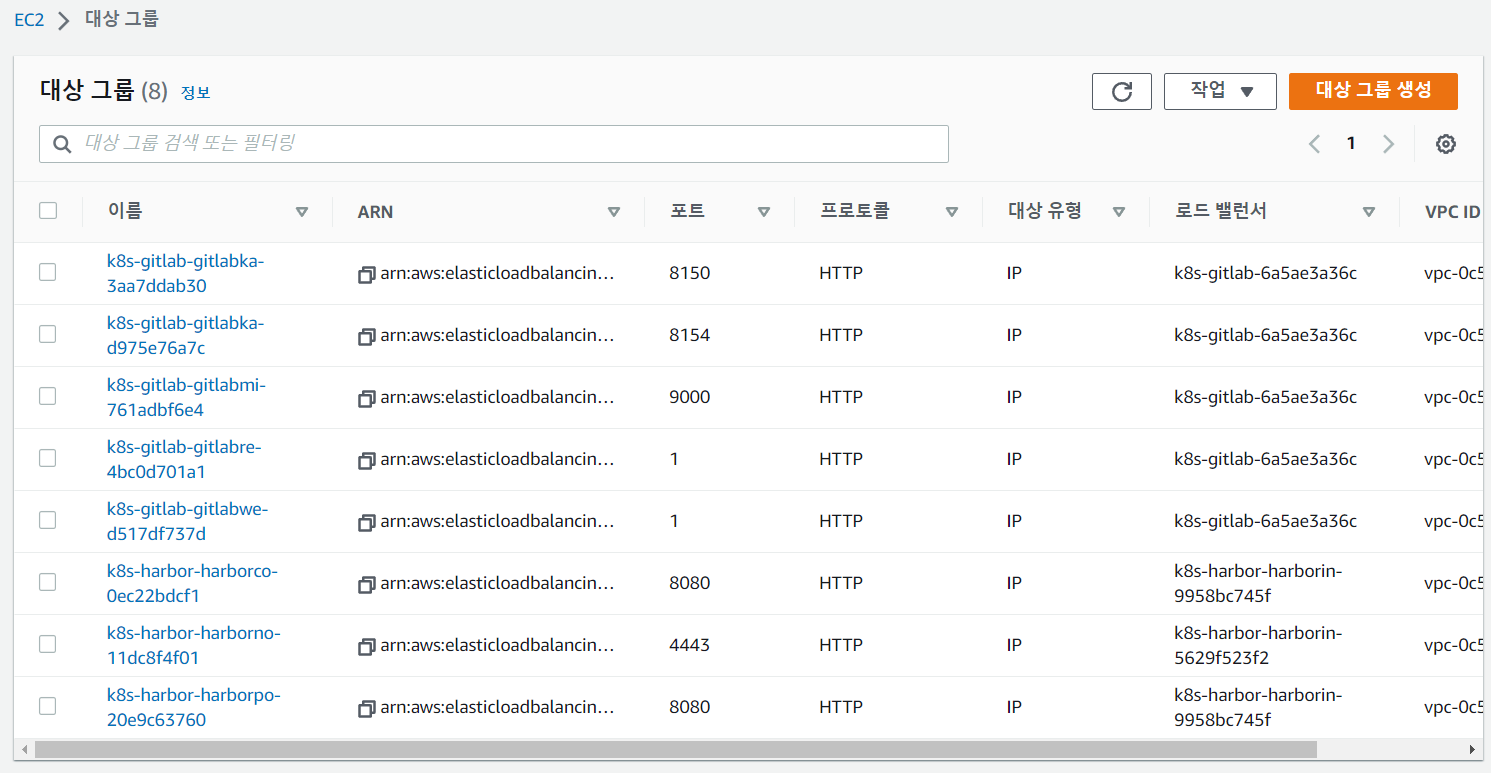The height and width of the screenshot is (773, 1491).
Task: Check the k8s-harbor-harborco-0ec22bdcf1 row
Action: pyautogui.click(x=48, y=582)
